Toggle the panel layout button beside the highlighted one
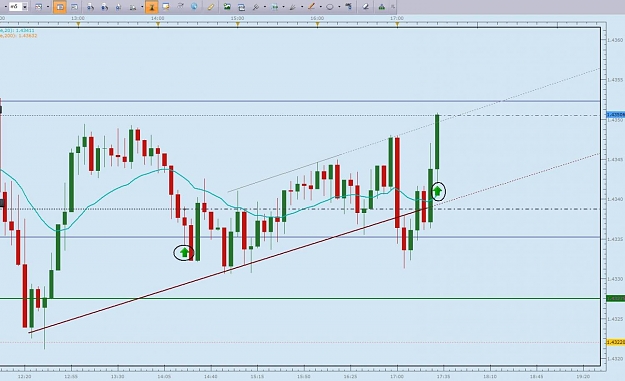625x381 pixels. 74,6
